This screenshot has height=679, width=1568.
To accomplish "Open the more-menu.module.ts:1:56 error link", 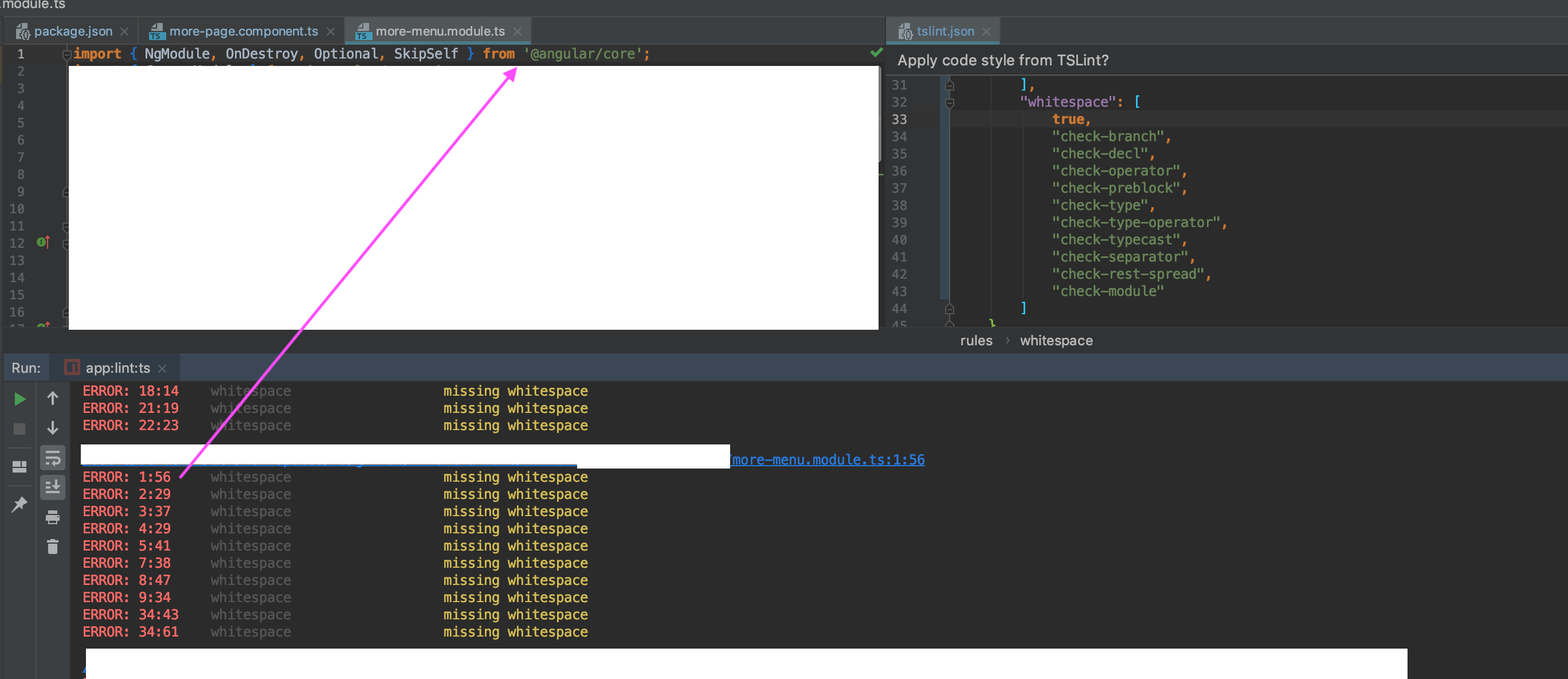I will click(x=826, y=459).
